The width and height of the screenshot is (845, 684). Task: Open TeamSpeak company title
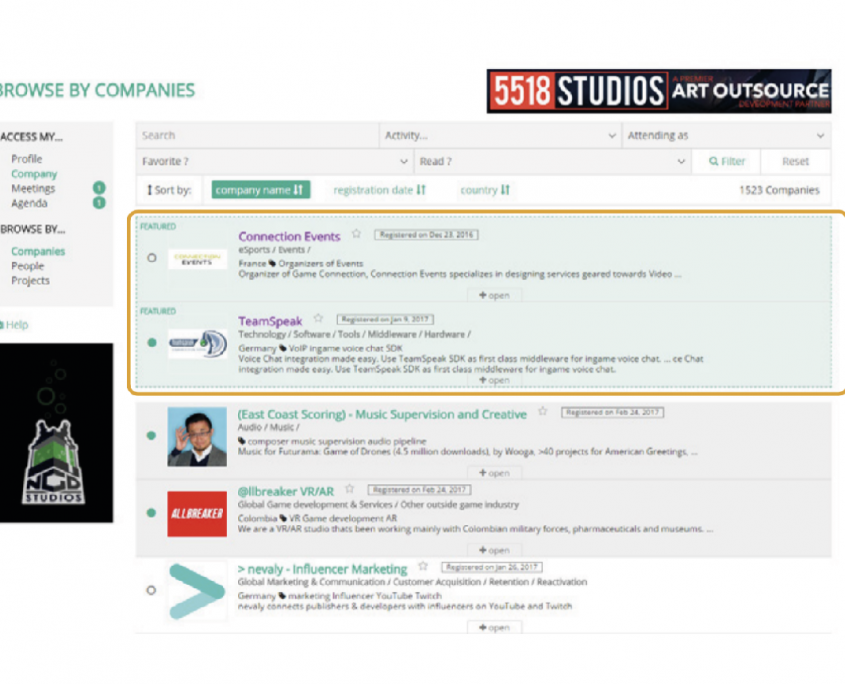(x=270, y=321)
